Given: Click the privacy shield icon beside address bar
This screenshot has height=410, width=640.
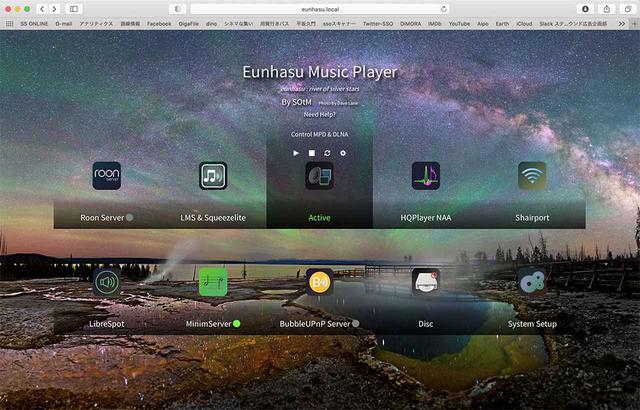Looking at the screenshot, I should pos(178,9).
